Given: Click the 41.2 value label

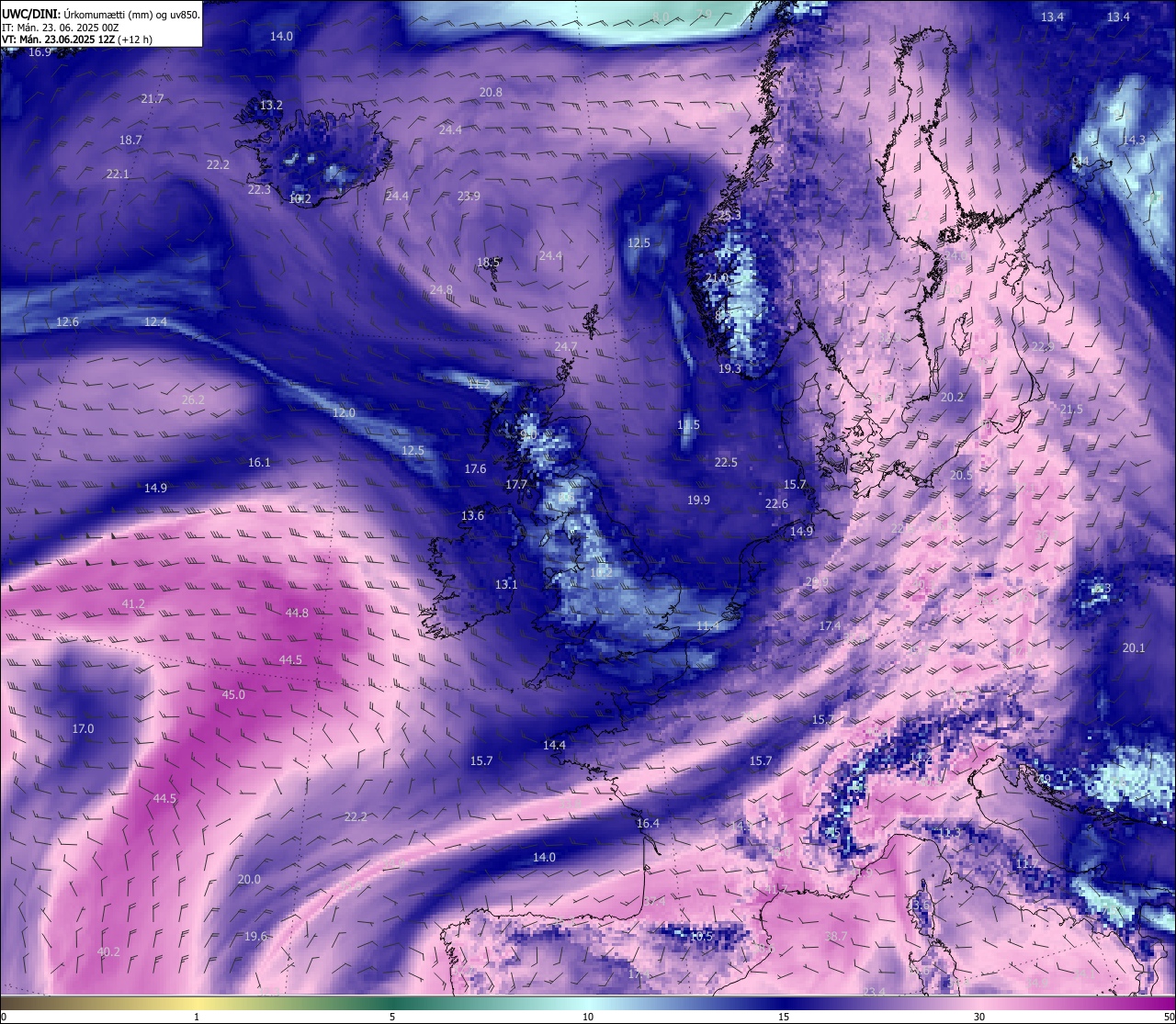Looking at the screenshot, I should (133, 603).
